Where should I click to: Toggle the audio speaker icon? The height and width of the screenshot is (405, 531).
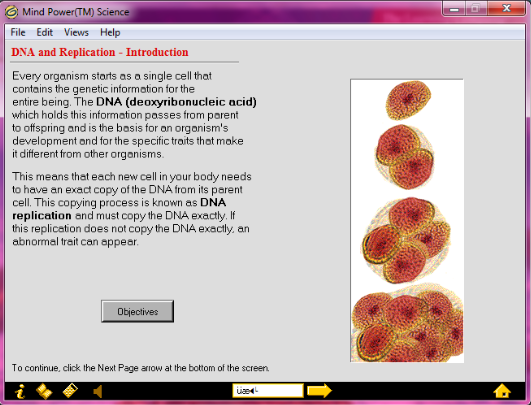98,391
